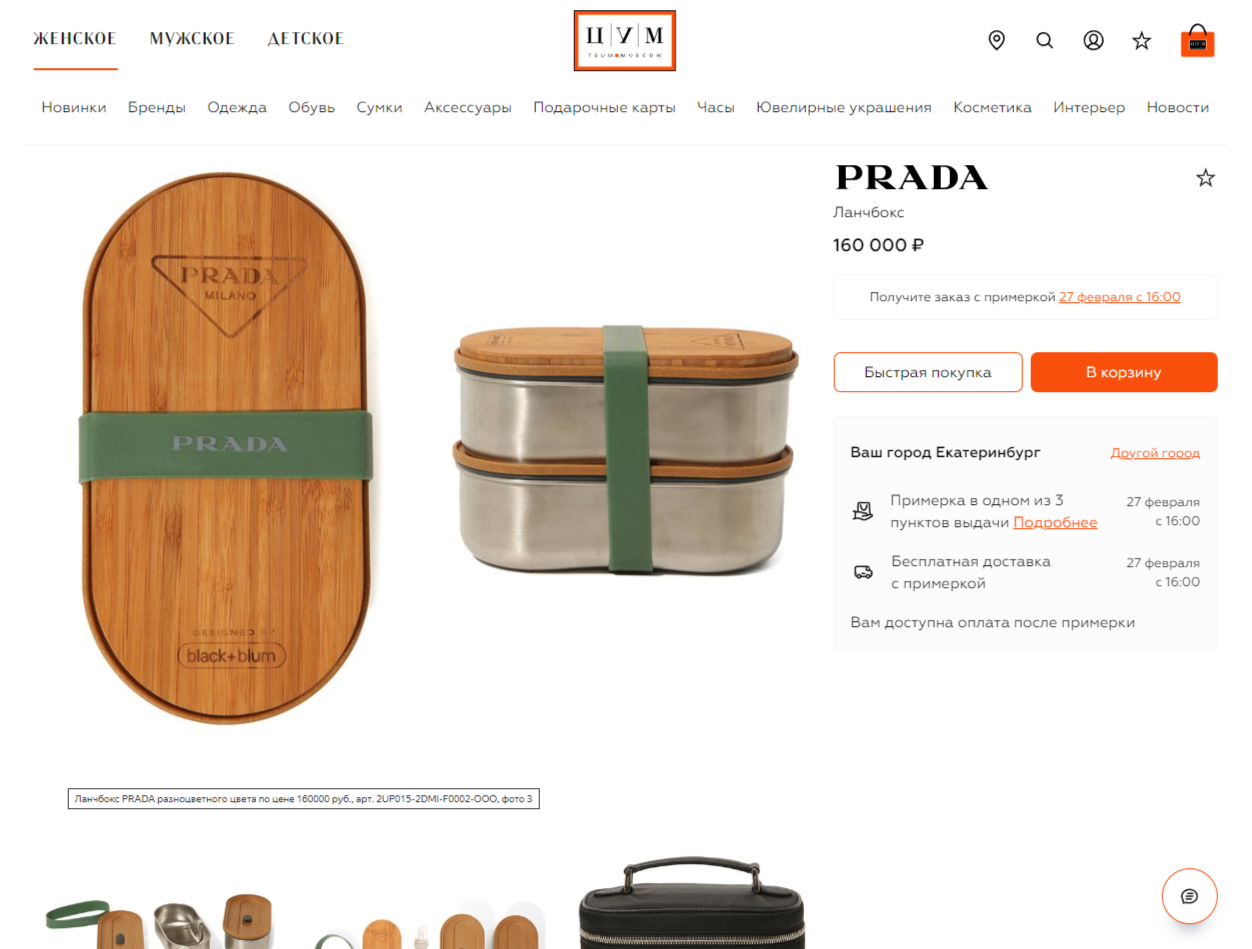Image resolution: width=1252 pixels, height=949 pixels.
Task: Follow the 27 февраля с 16:00 link
Action: point(1120,297)
